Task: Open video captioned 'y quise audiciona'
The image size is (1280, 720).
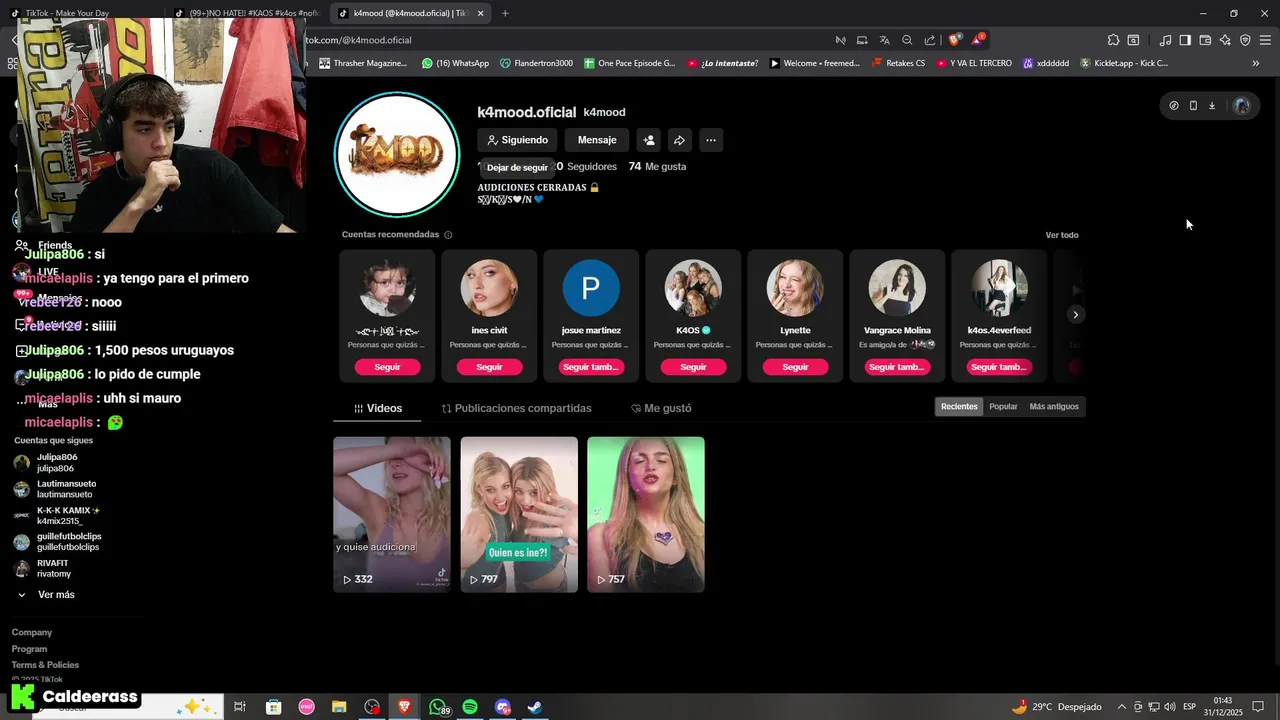Action: coord(392,514)
